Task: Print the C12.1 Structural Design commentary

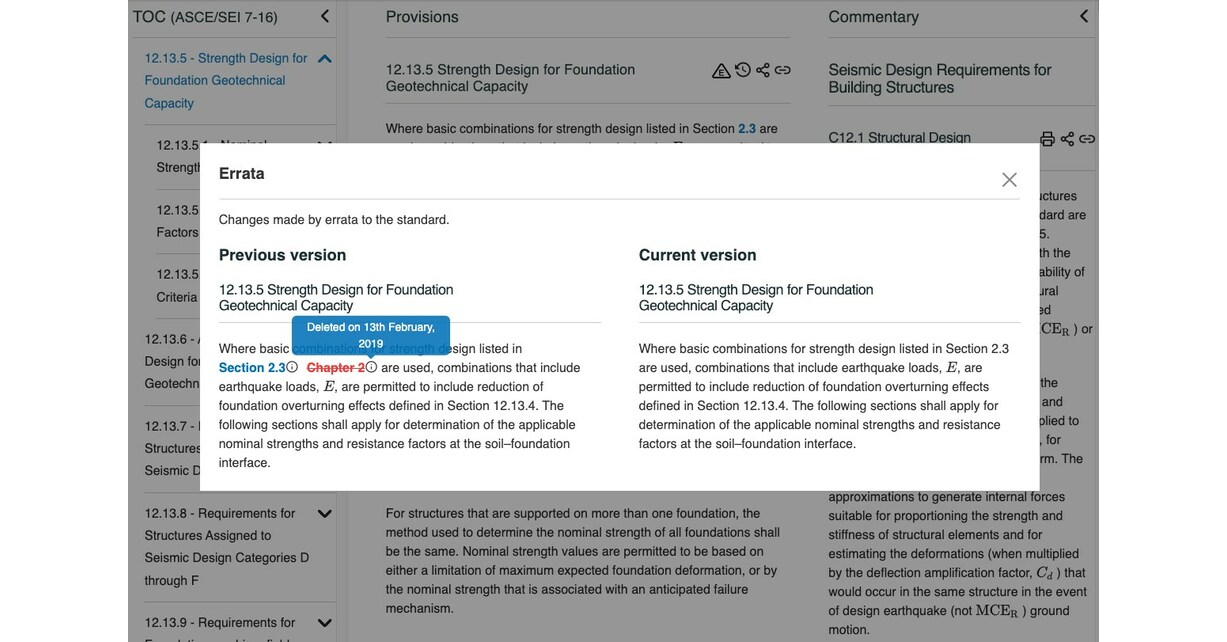Action: pyautogui.click(x=1047, y=138)
